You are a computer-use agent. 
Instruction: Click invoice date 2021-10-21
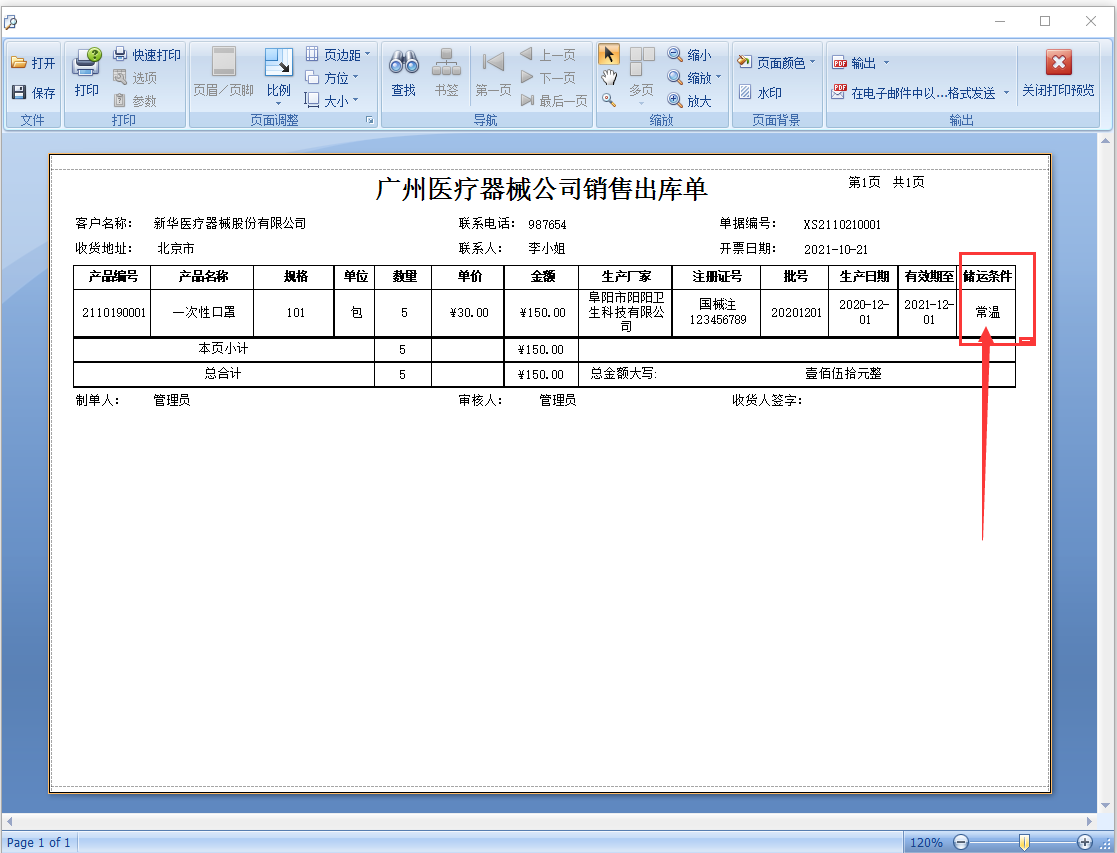click(x=836, y=249)
